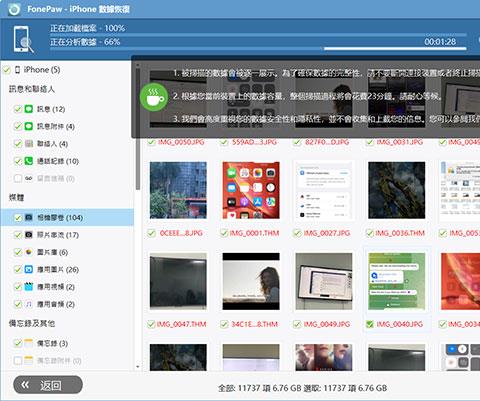Uncheck the app videos (2) checkbox
This screenshot has height=401, width=480.
tap(18, 287)
